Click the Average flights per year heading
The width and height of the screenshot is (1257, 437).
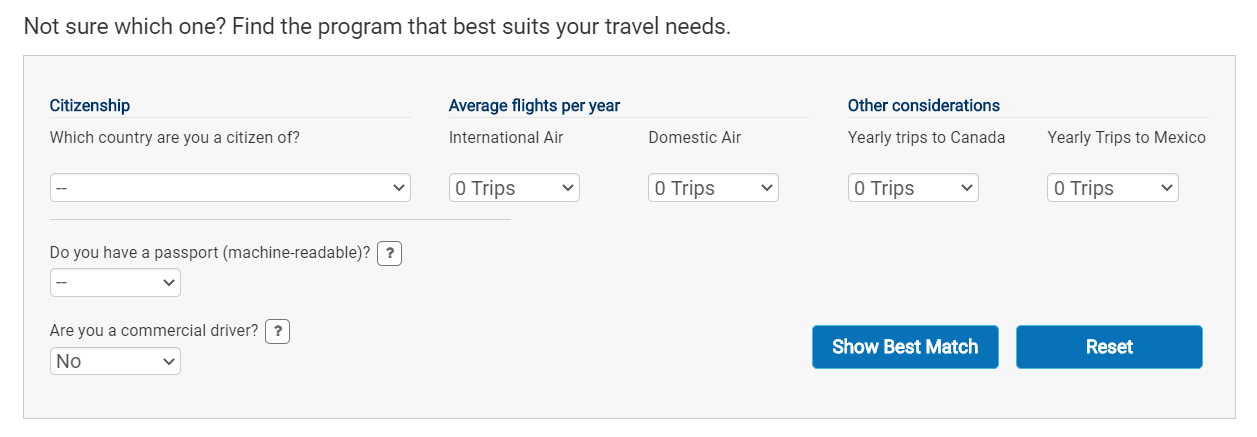[x=534, y=105]
